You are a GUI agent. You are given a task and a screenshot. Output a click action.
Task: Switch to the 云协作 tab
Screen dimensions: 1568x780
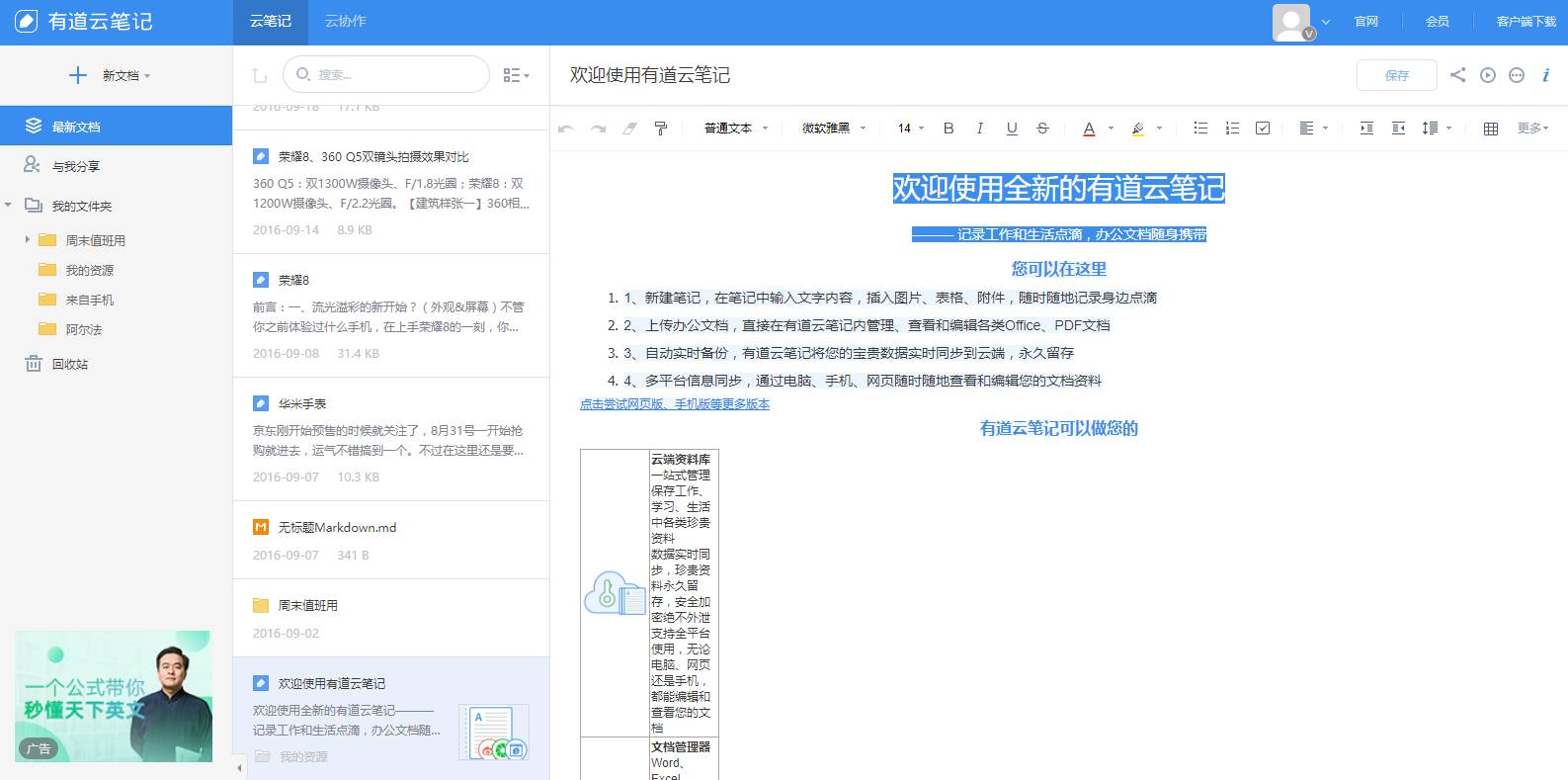click(346, 22)
